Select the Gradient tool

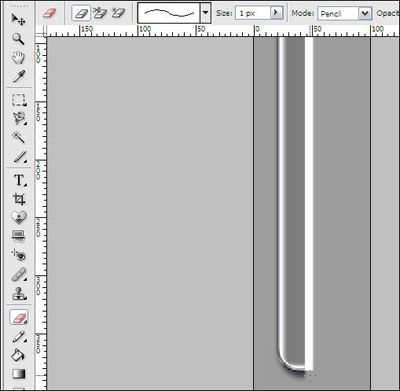pyautogui.click(x=19, y=374)
